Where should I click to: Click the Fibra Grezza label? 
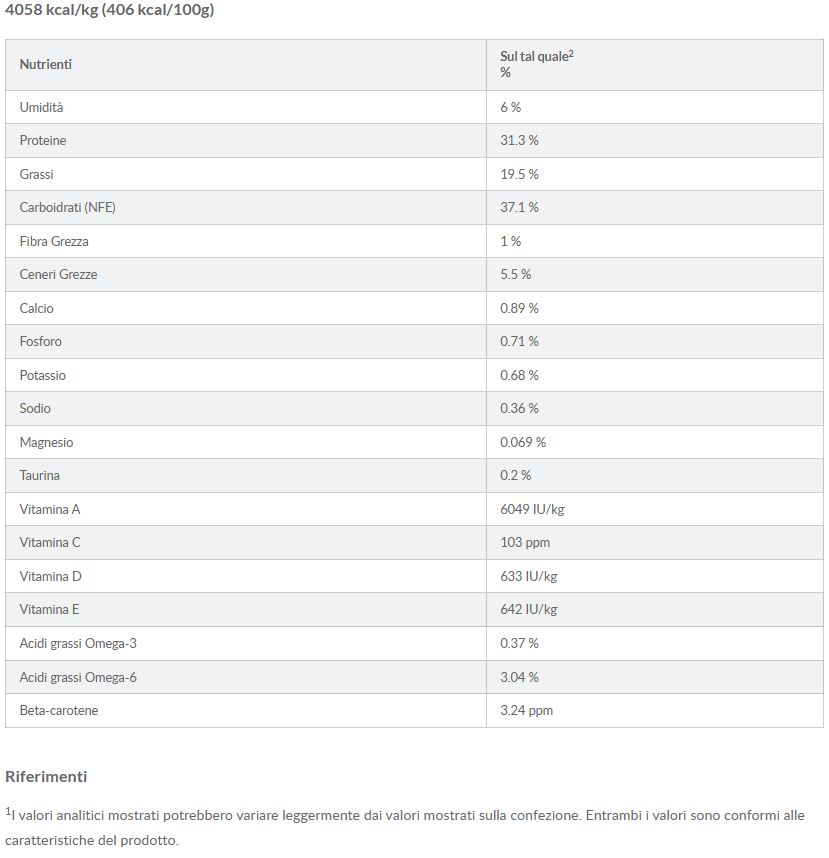point(54,241)
